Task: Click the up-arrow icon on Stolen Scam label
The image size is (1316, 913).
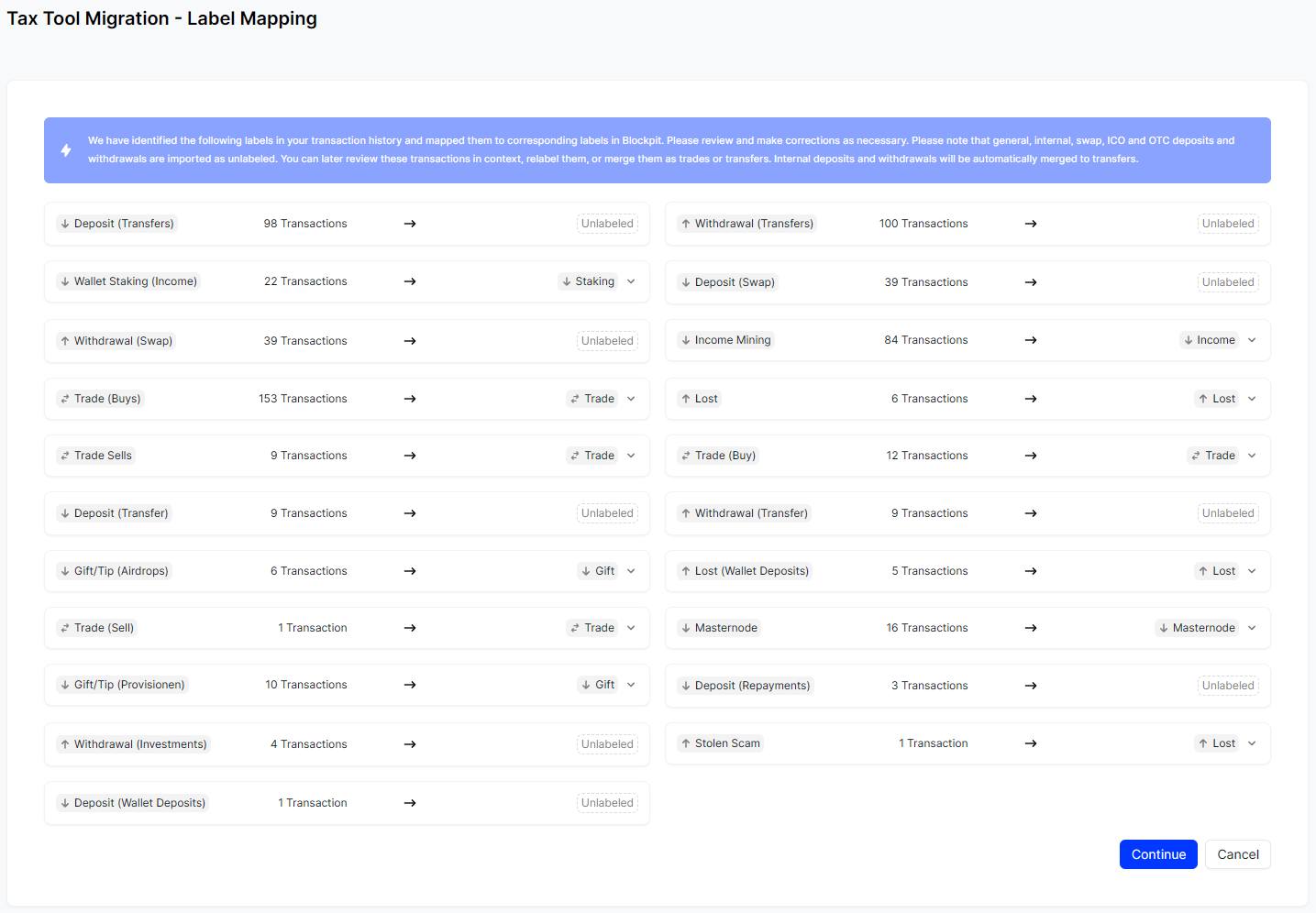Action: tap(685, 742)
